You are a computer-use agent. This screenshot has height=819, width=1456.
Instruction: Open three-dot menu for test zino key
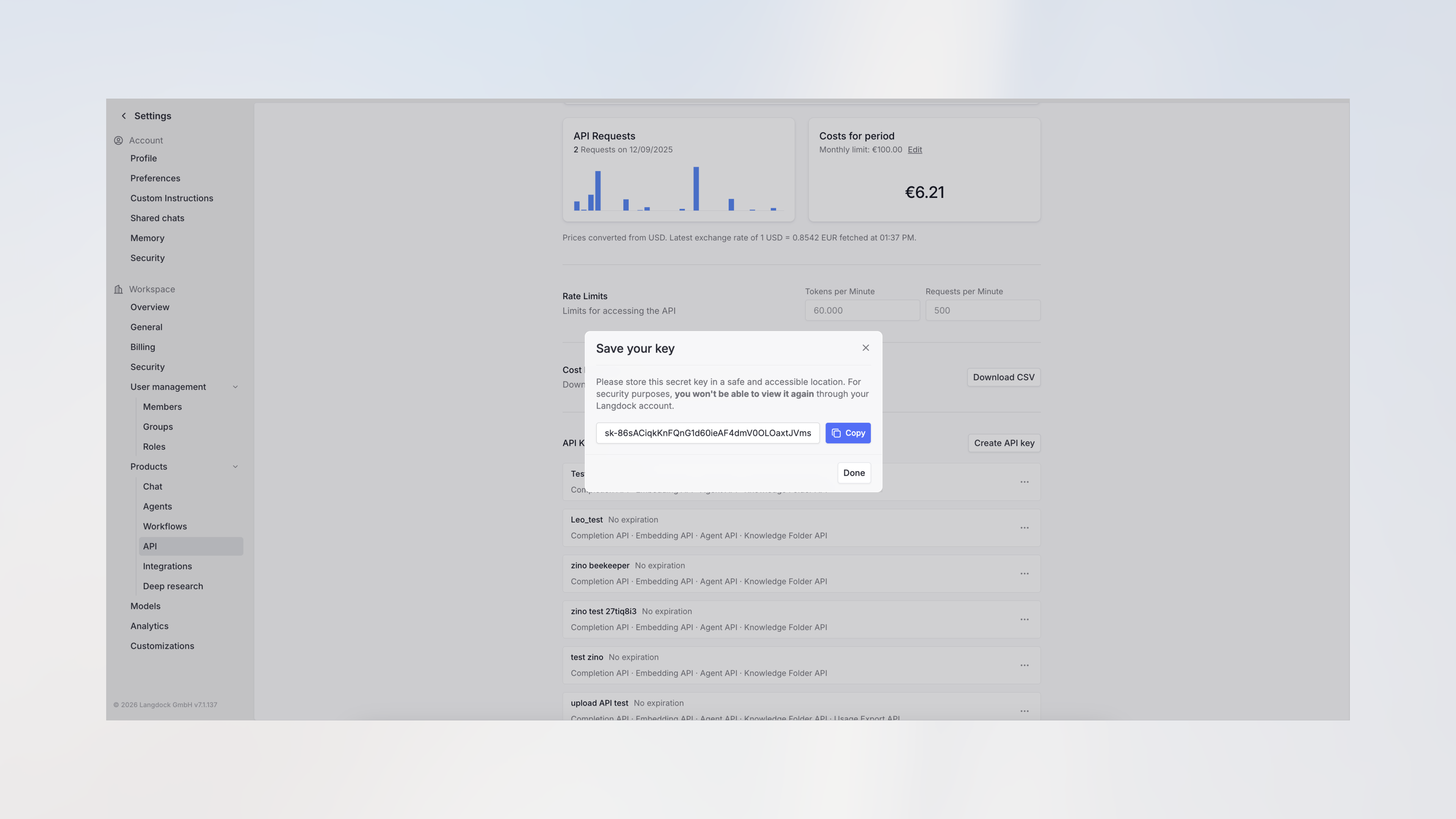pyautogui.click(x=1024, y=665)
